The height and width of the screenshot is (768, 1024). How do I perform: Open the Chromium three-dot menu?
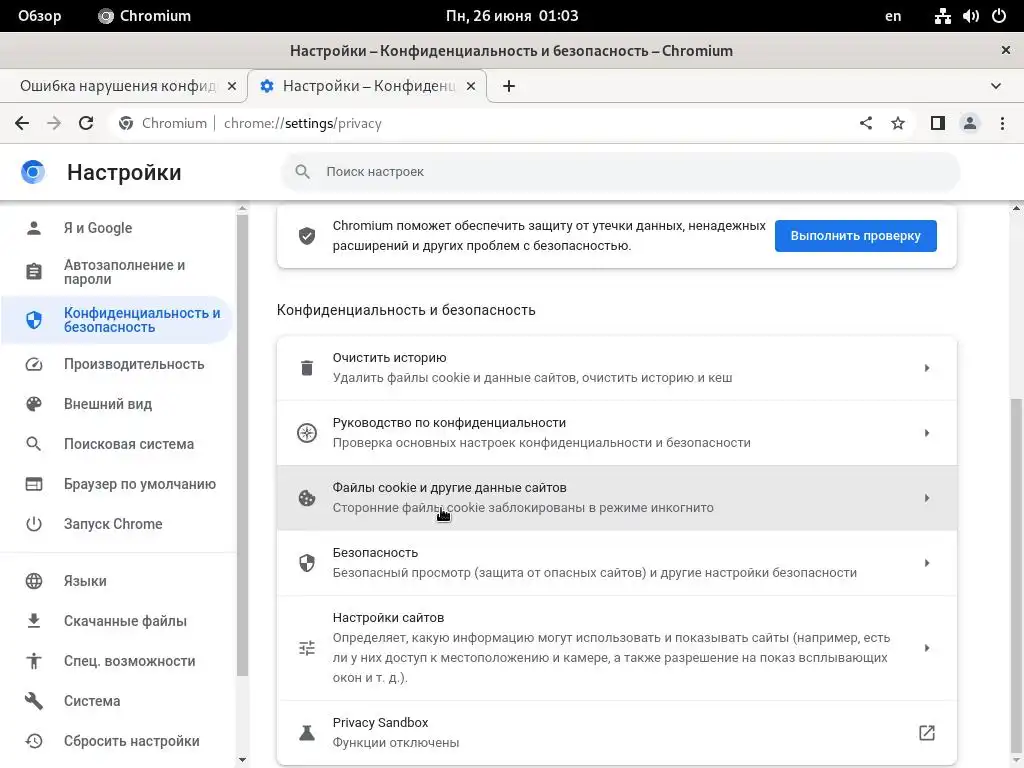click(1002, 123)
